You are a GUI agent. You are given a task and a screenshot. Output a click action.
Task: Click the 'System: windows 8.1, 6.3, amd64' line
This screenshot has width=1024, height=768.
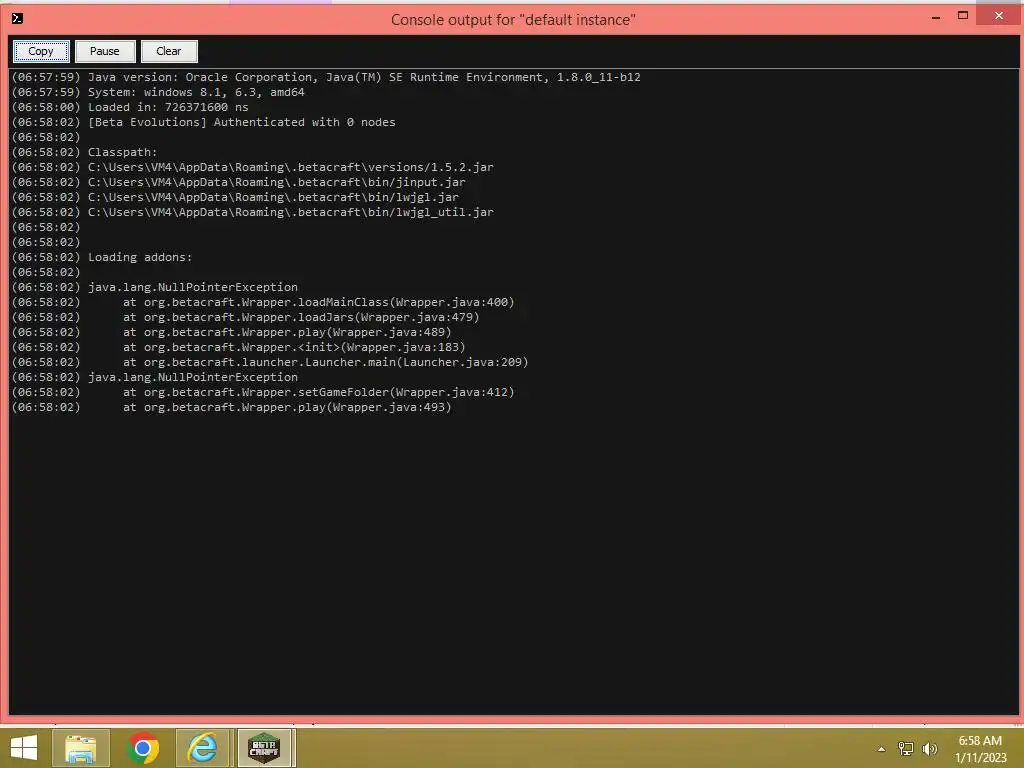coord(158,92)
